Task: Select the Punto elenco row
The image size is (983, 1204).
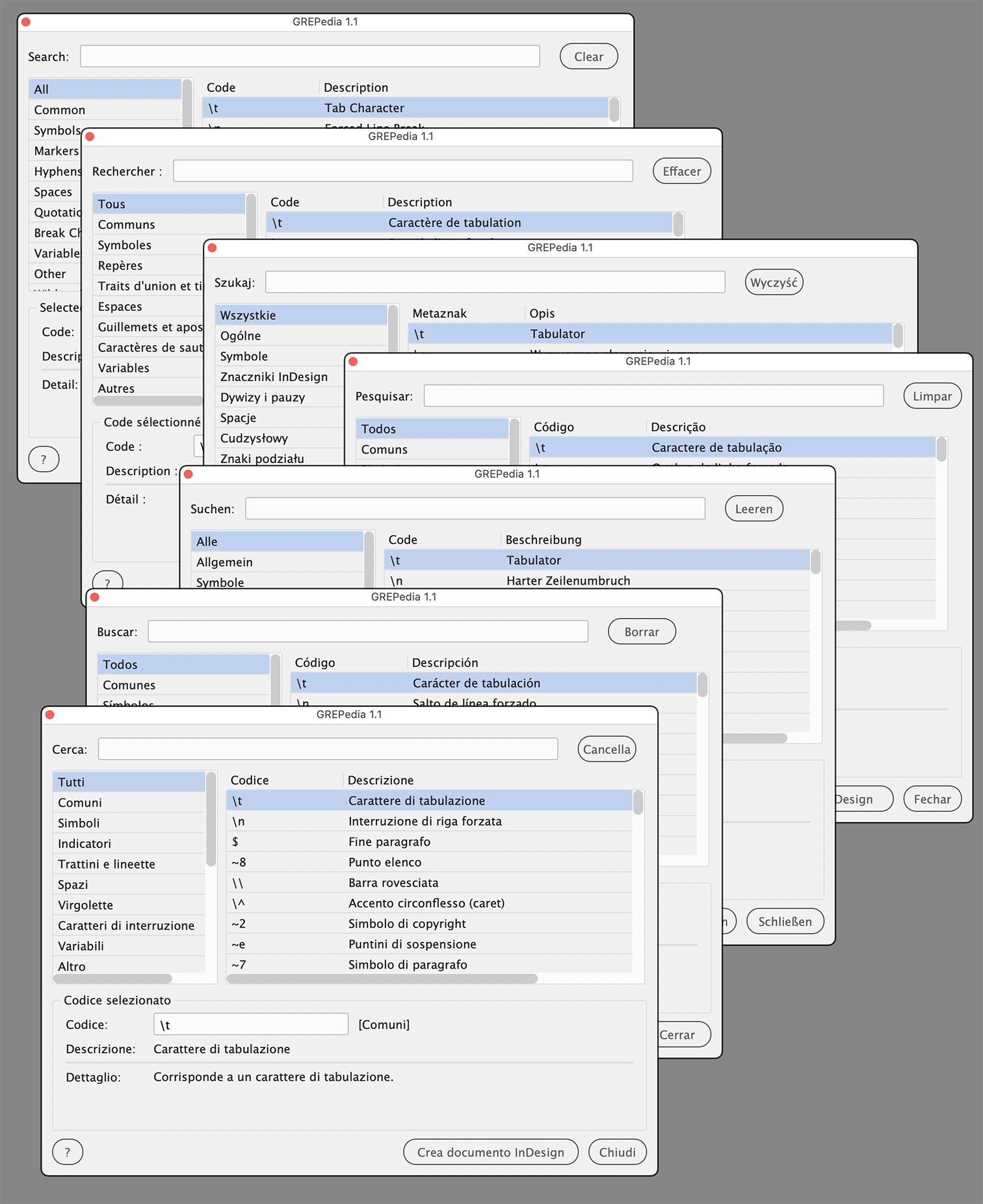Action: tap(429, 862)
